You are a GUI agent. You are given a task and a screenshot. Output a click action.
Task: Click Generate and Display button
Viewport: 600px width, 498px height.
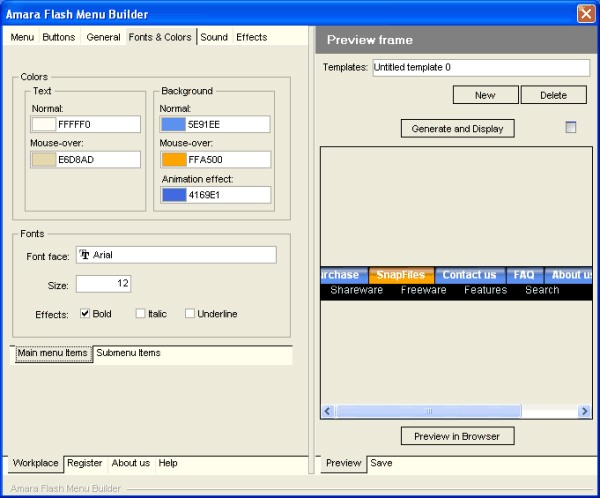click(457, 129)
